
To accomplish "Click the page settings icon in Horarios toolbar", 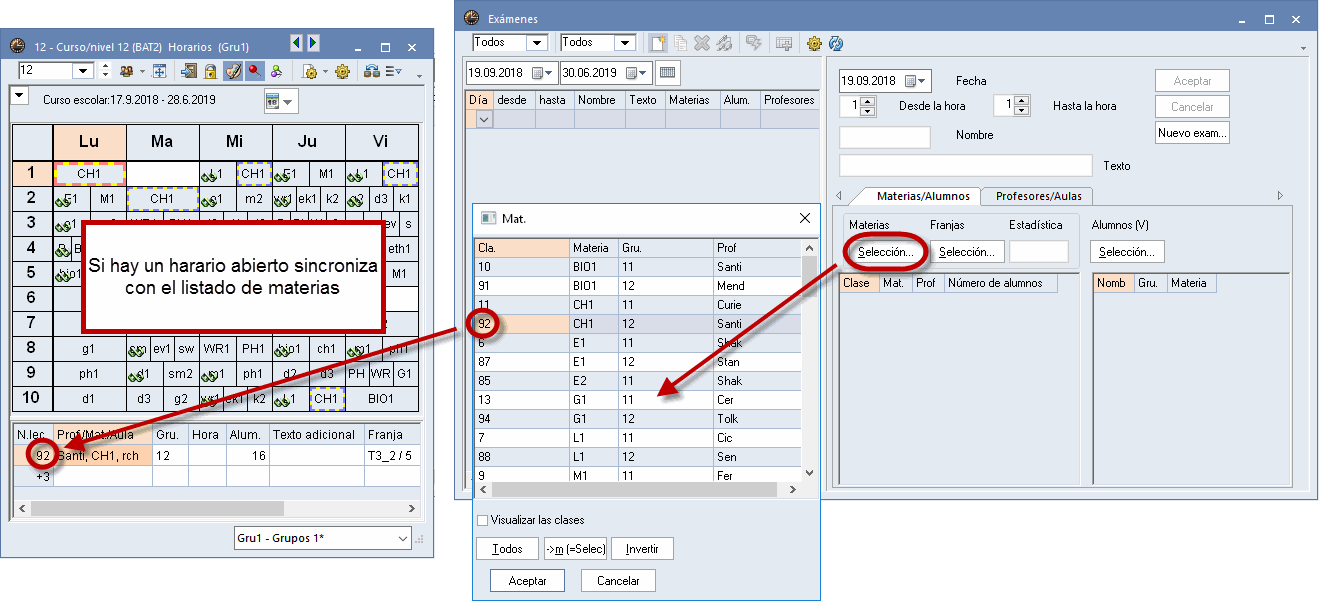I will 310,71.
